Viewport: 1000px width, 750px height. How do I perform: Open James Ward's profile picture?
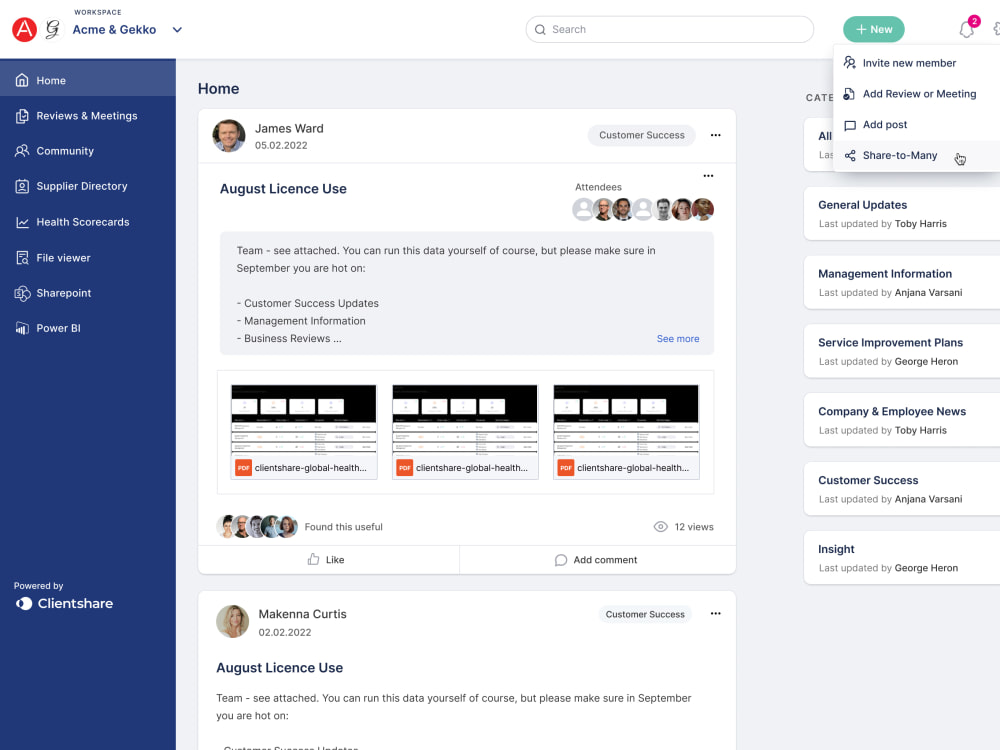pyautogui.click(x=228, y=136)
